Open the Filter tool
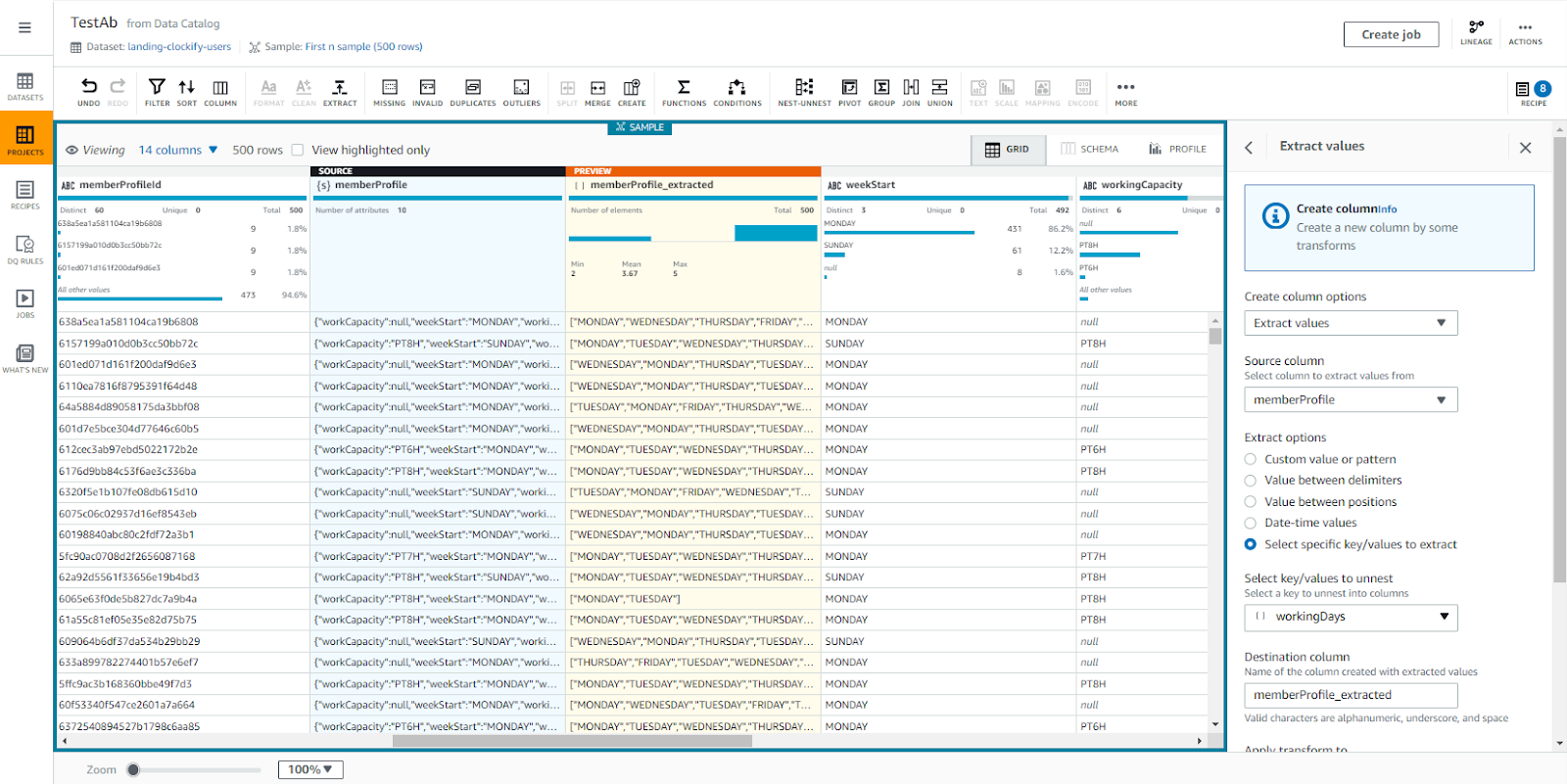The height and width of the screenshot is (784, 1567). coord(157,90)
